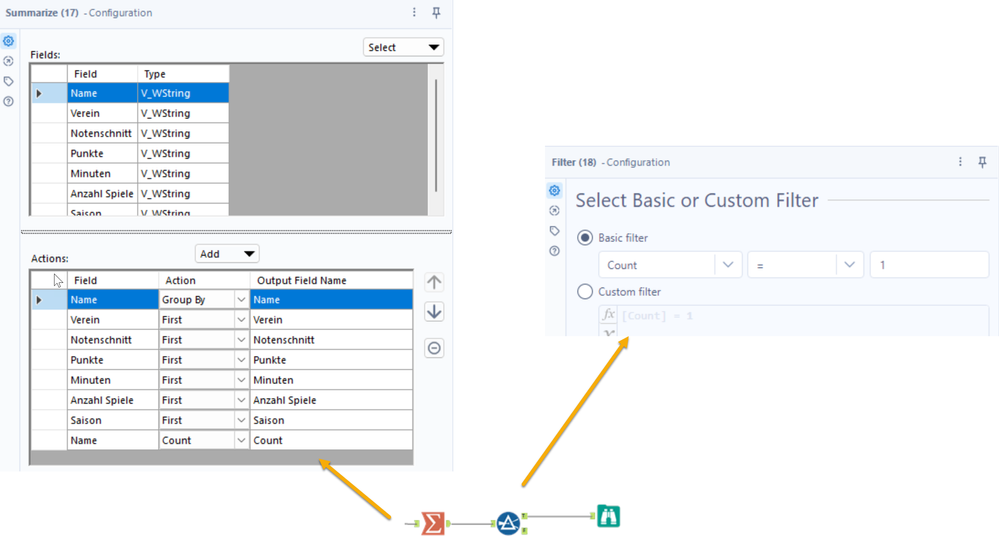Viewport: 999px width, 555px height.
Task: Open Filter navigation arrow tab icon
Action: click(554, 211)
